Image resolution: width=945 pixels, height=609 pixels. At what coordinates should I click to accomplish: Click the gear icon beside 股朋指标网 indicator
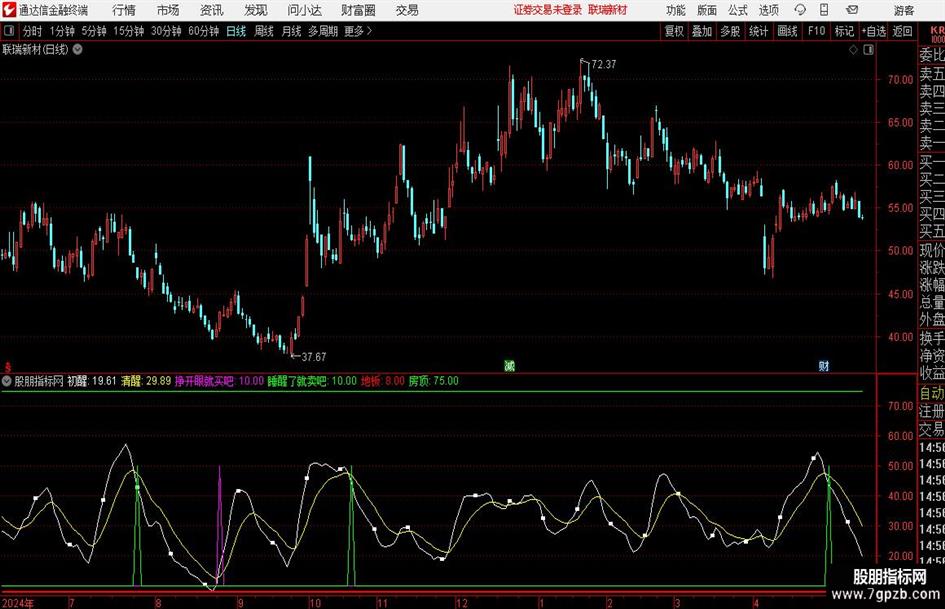(x=8, y=381)
